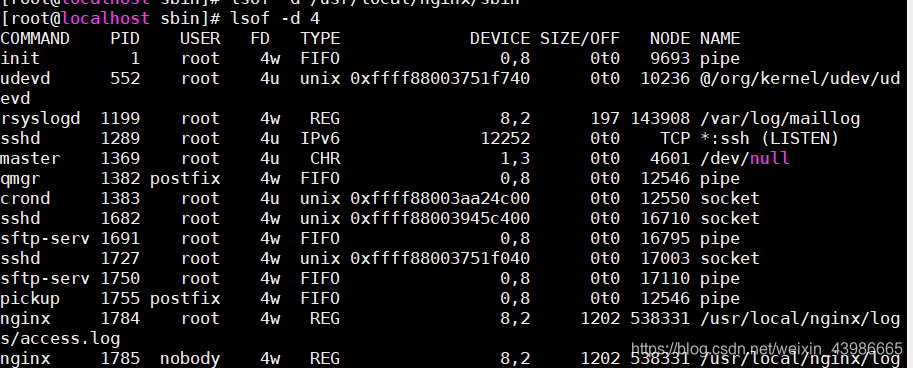913x368 pixels.
Task: Click PID 1289 of sshd
Action: [x=121, y=139]
